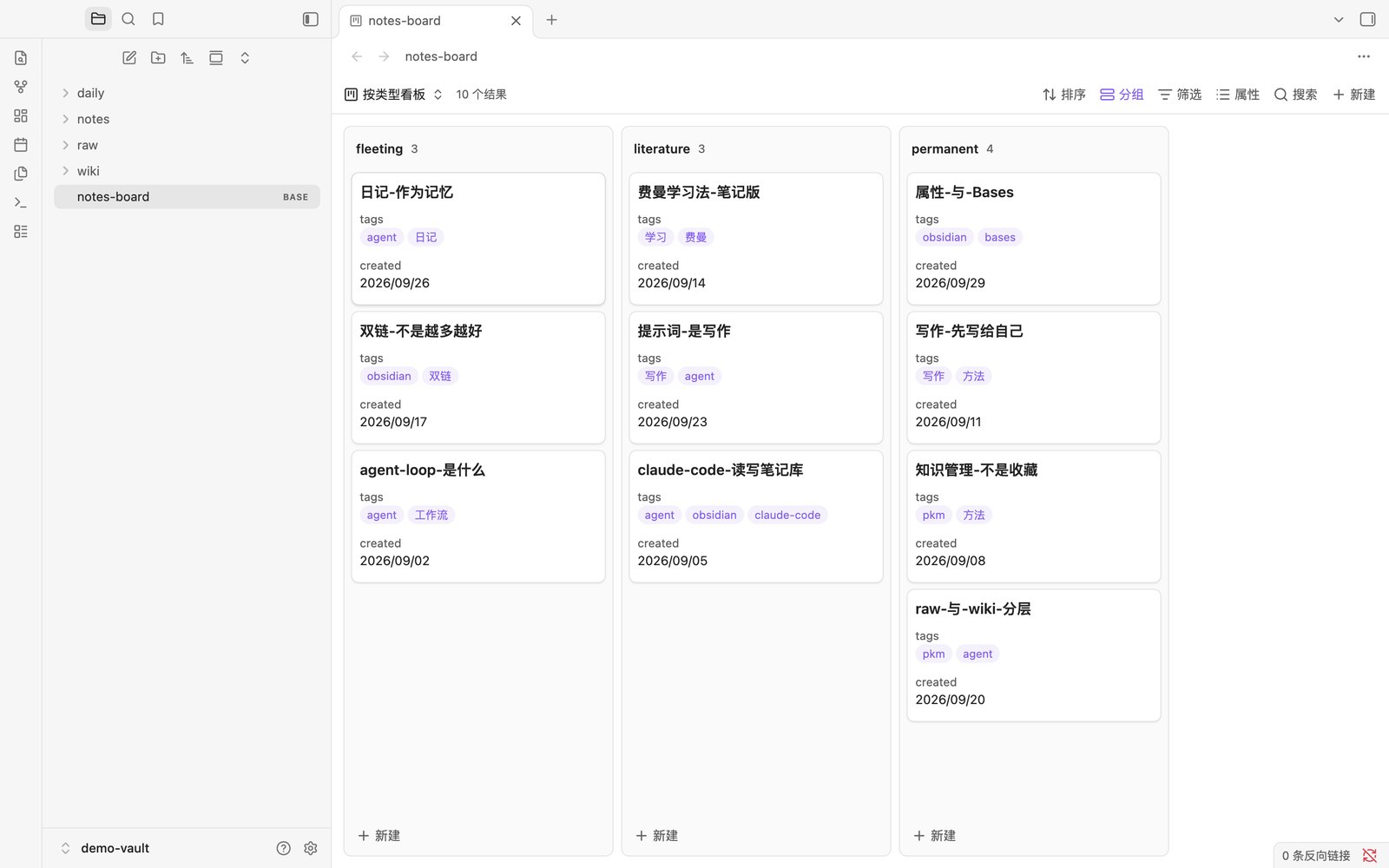The width and height of the screenshot is (1389, 868).
Task: Create a new folder icon
Action: [x=158, y=58]
